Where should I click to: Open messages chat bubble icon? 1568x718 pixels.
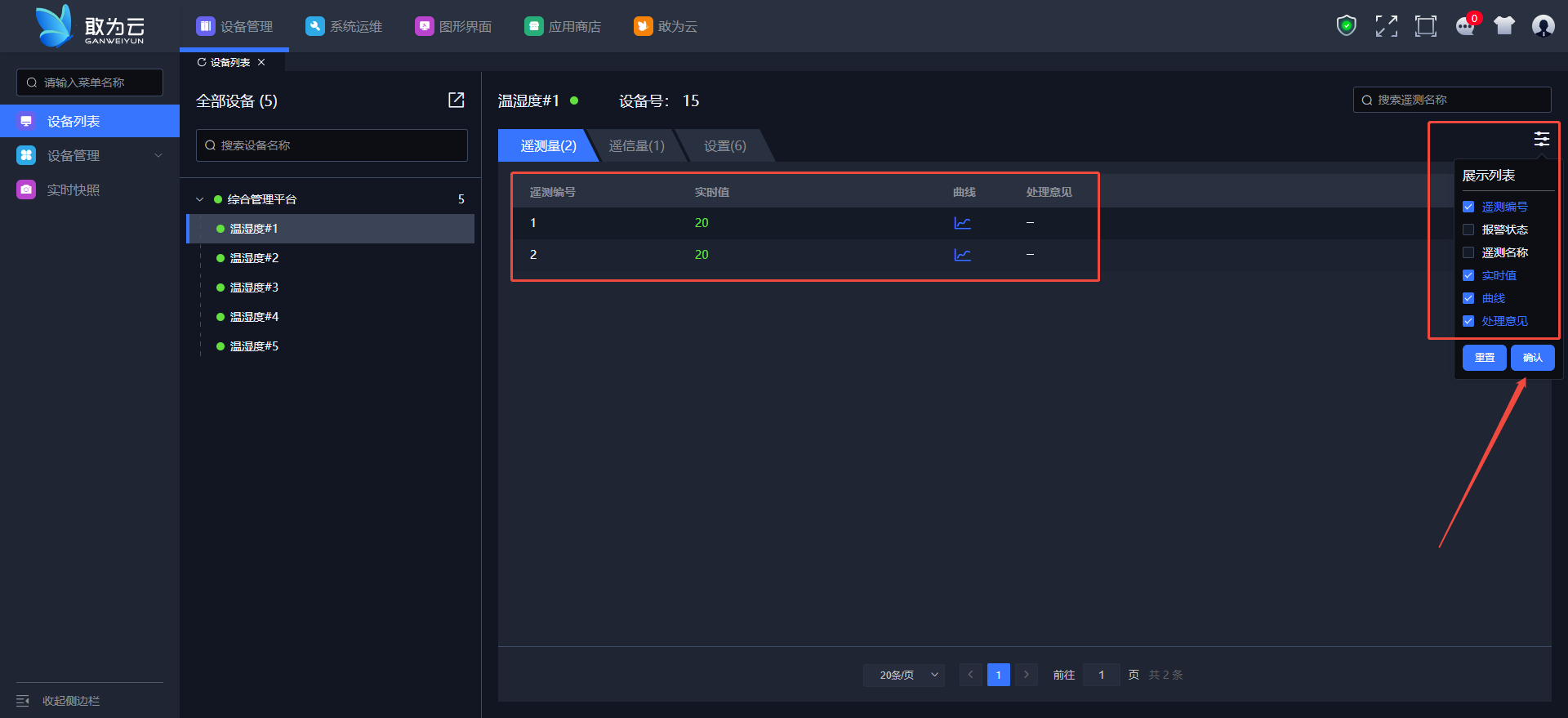coord(1465,26)
